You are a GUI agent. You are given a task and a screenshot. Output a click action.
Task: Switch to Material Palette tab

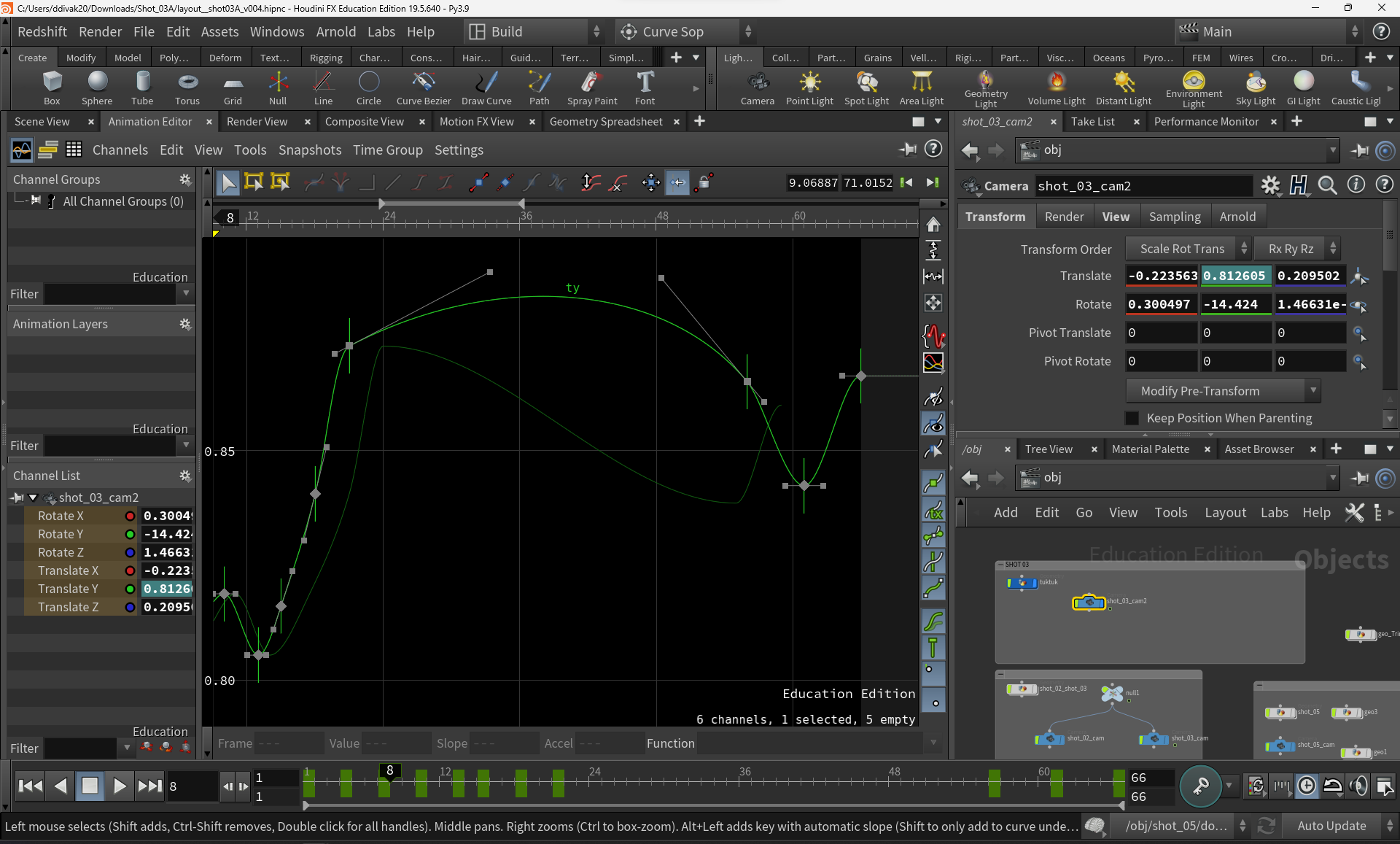click(1150, 449)
